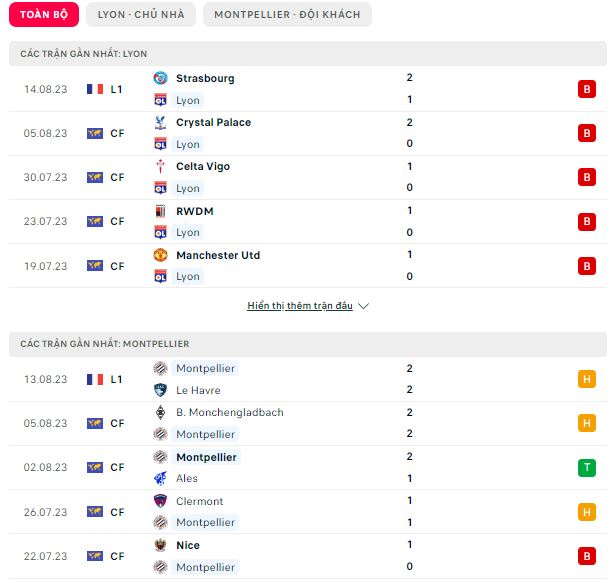The width and height of the screenshot is (615, 583).
Task: Click the Celta Vigo club crest
Action: [160, 166]
